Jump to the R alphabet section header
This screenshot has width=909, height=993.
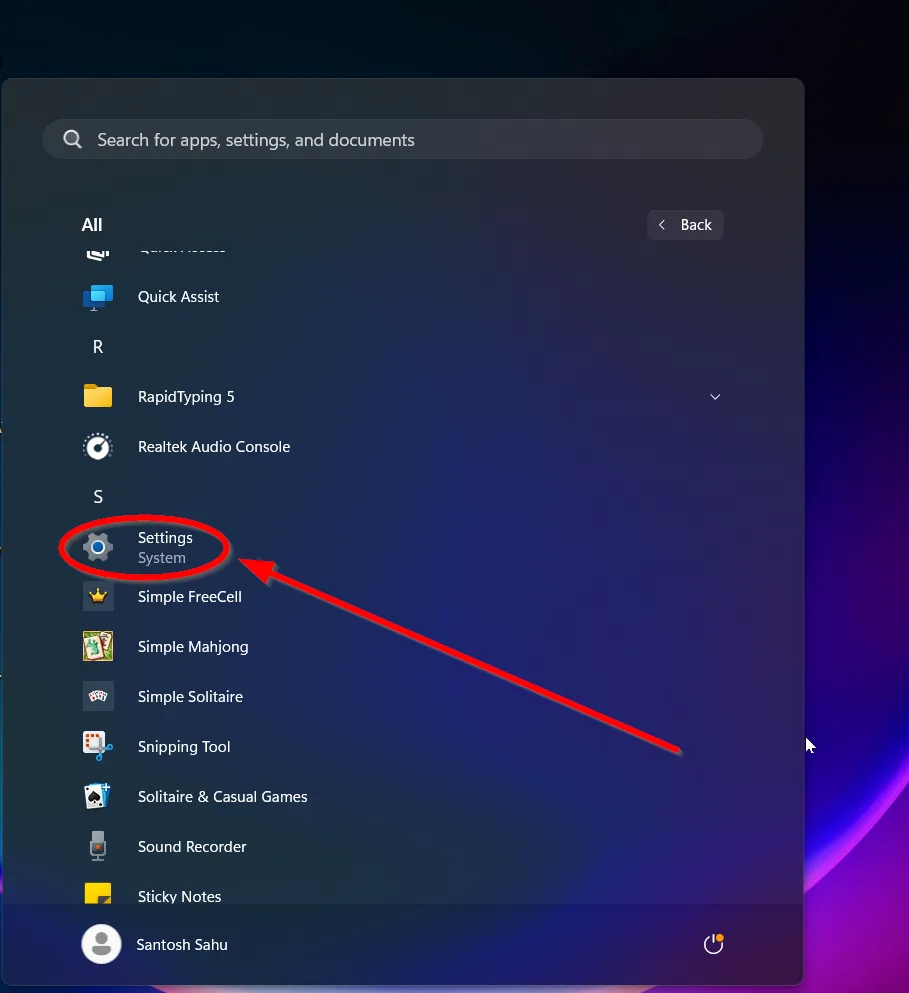pyautogui.click(x=97, y=346)
